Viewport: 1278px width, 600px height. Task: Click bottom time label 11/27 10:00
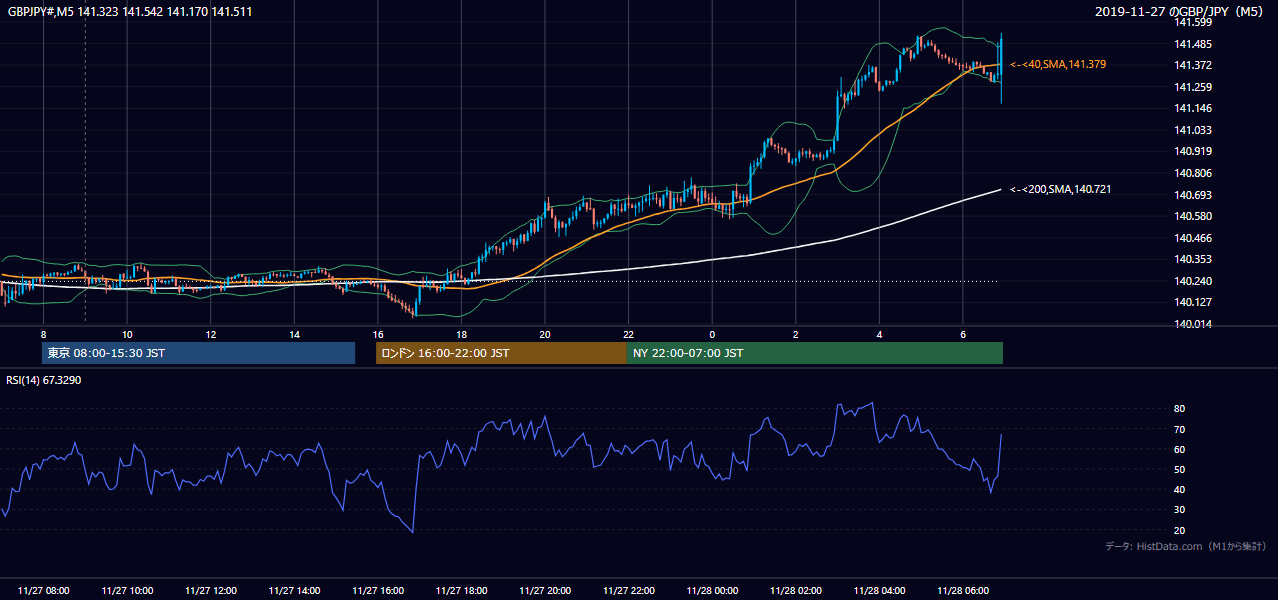click(127, 590)
